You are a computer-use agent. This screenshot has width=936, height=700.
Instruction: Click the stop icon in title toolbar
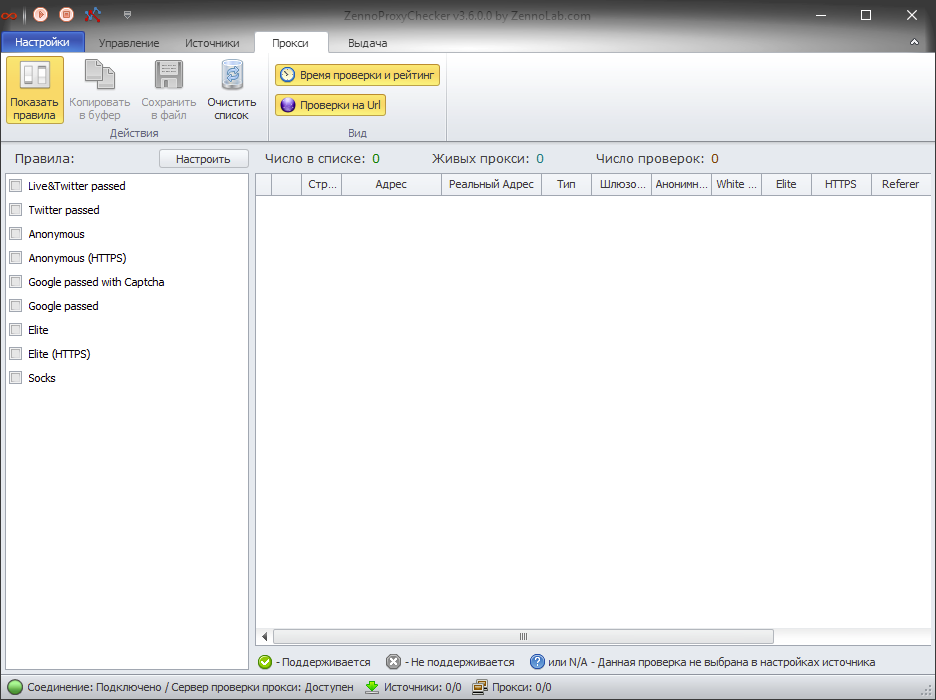point(66,14)
